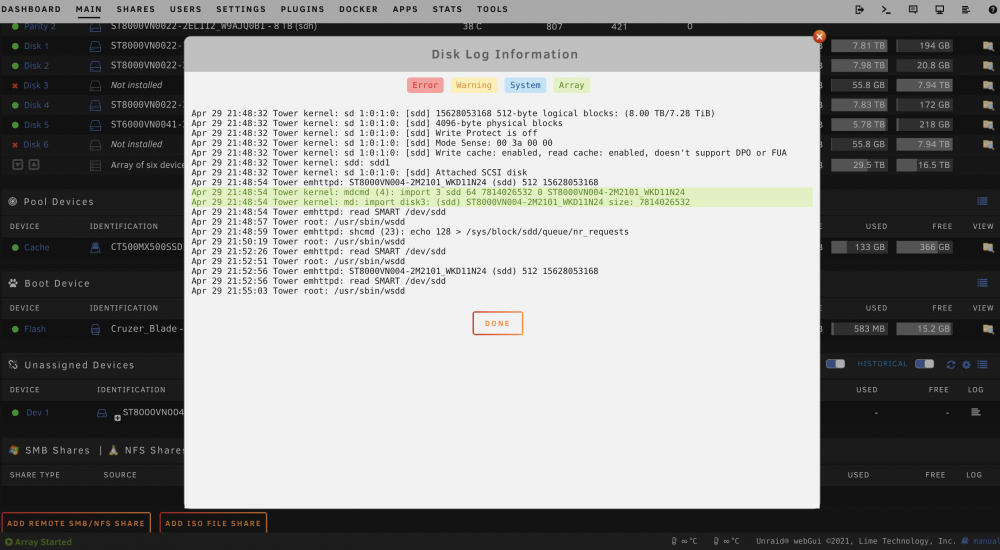Toggle the Error log filter
This screenshot has width=1000, height=550.
pyautogui.click(x=425, y=85)
